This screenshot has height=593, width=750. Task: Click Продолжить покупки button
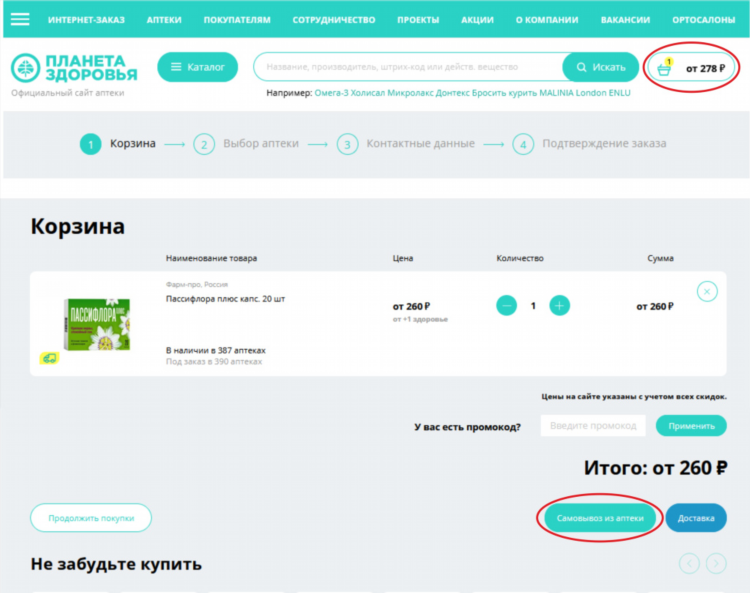(91, 518)
